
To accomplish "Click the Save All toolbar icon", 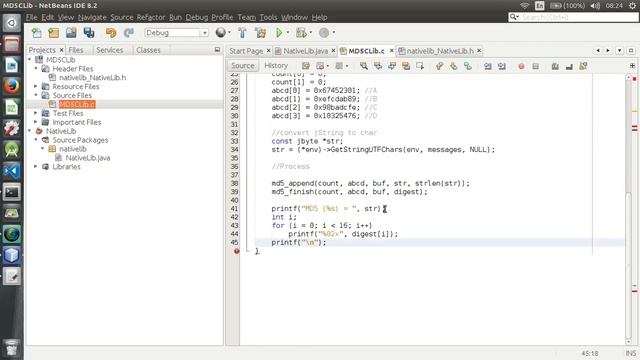I will (x=89, y=33).
